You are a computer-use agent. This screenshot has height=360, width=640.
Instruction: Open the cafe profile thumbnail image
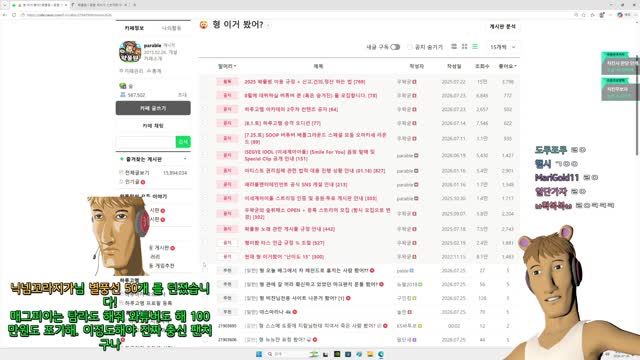[130, 51]
